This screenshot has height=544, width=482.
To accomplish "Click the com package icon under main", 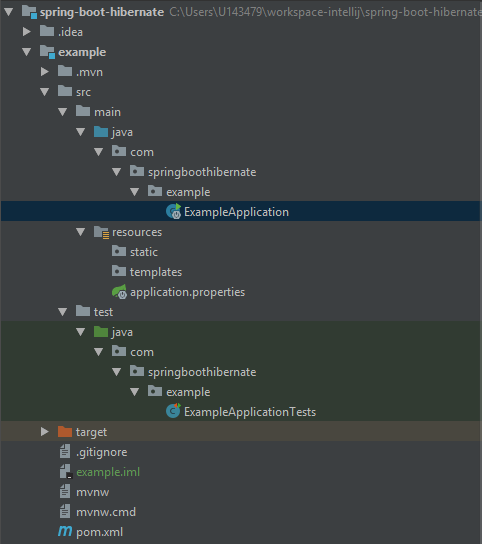I will (119, 151).
